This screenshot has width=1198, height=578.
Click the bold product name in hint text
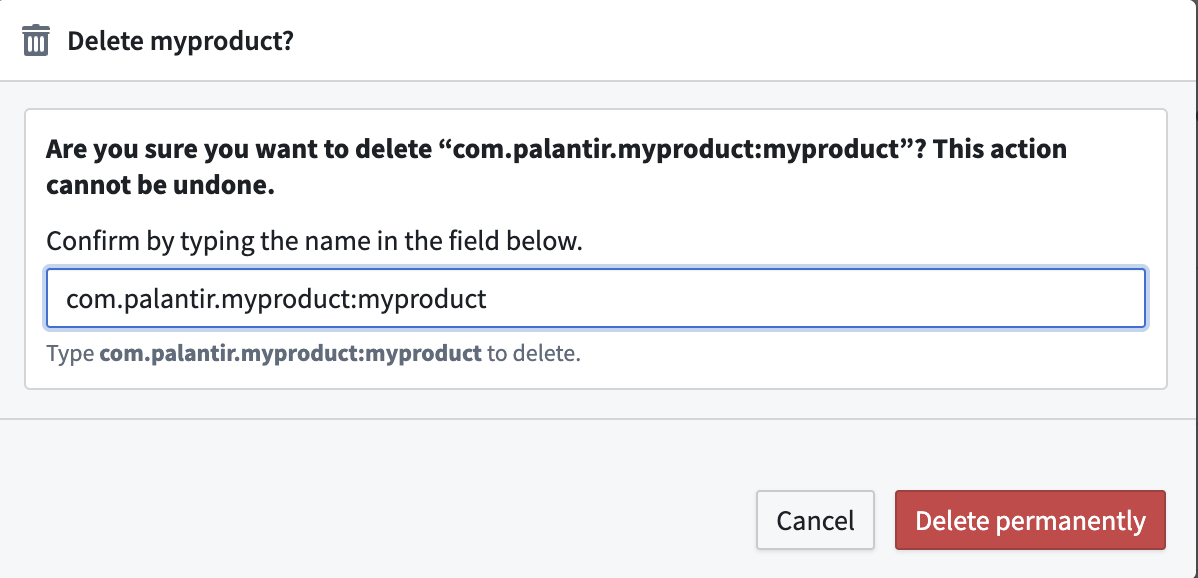(x=290, y=353)
